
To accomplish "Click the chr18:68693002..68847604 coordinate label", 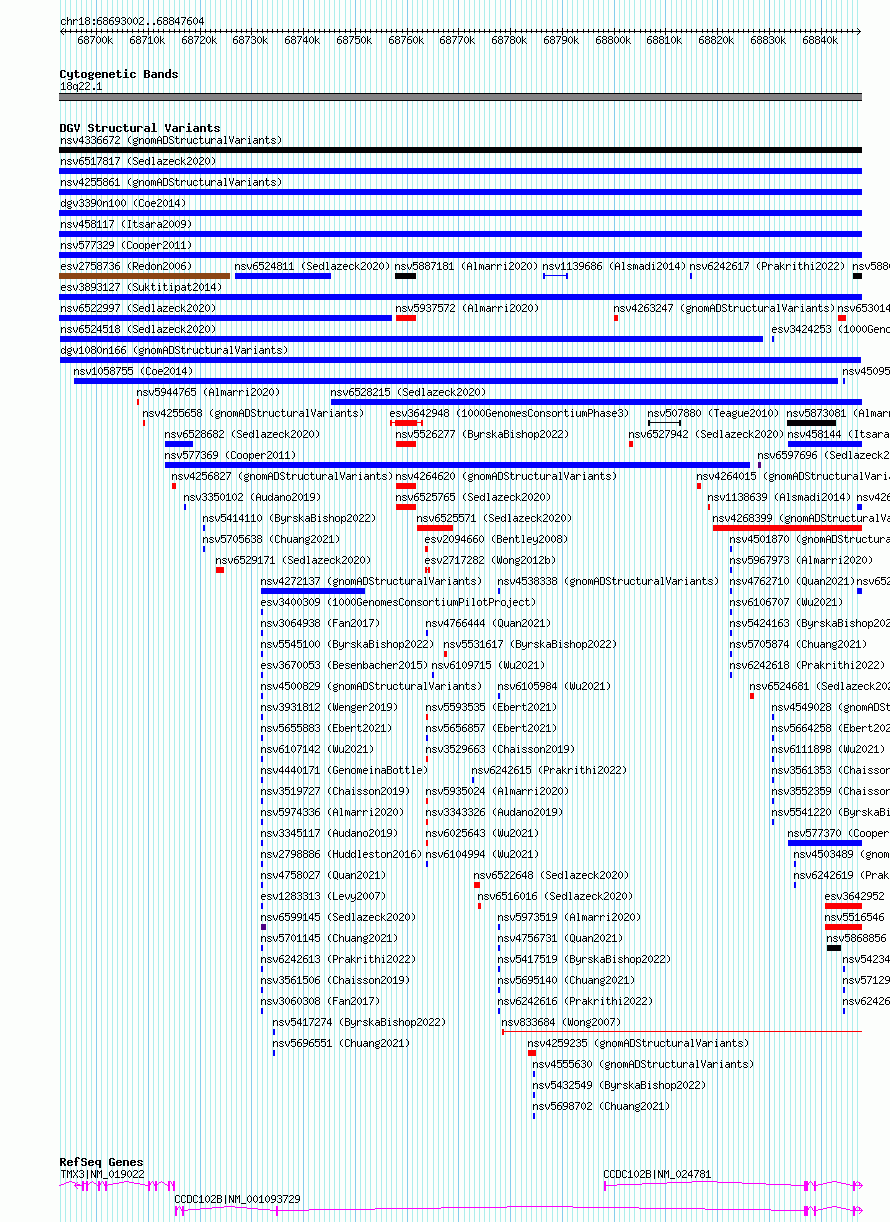I will 132,21.
